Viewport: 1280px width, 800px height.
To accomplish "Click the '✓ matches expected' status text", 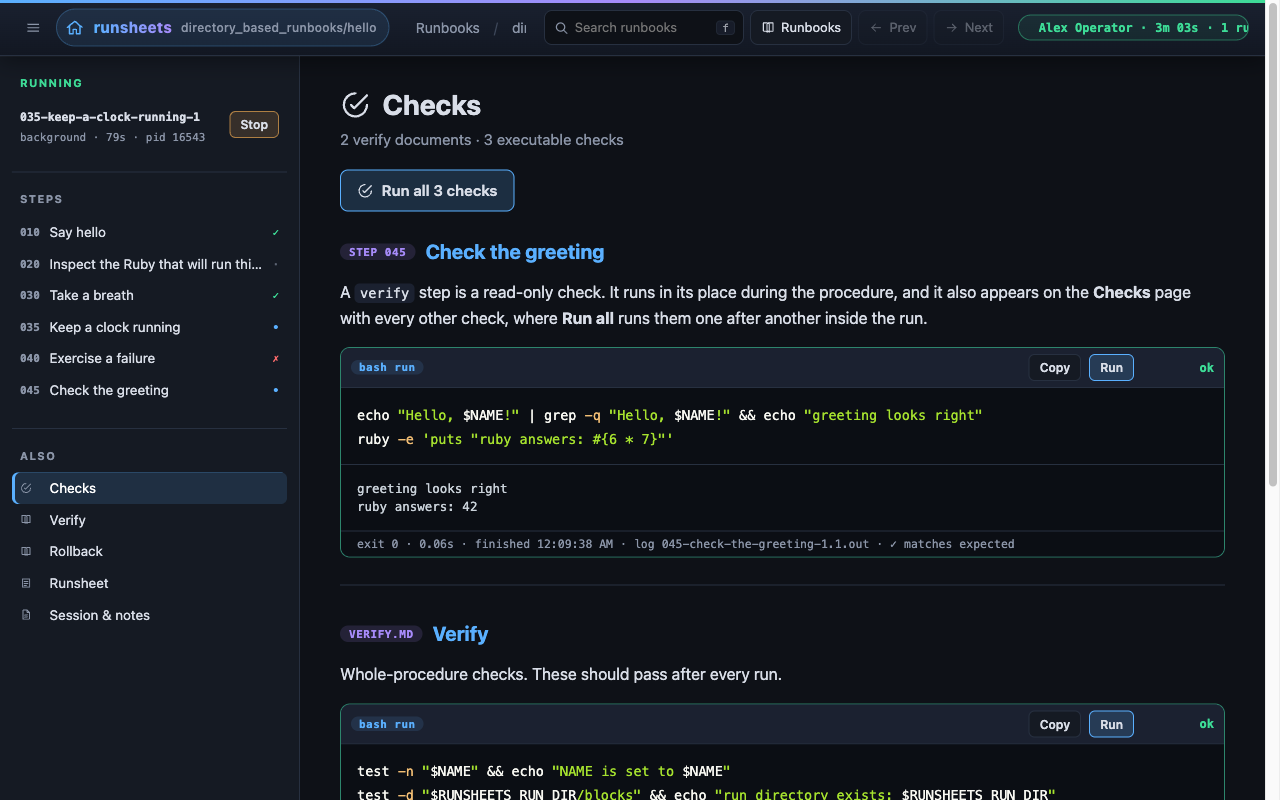I will (x=952, y=544).
